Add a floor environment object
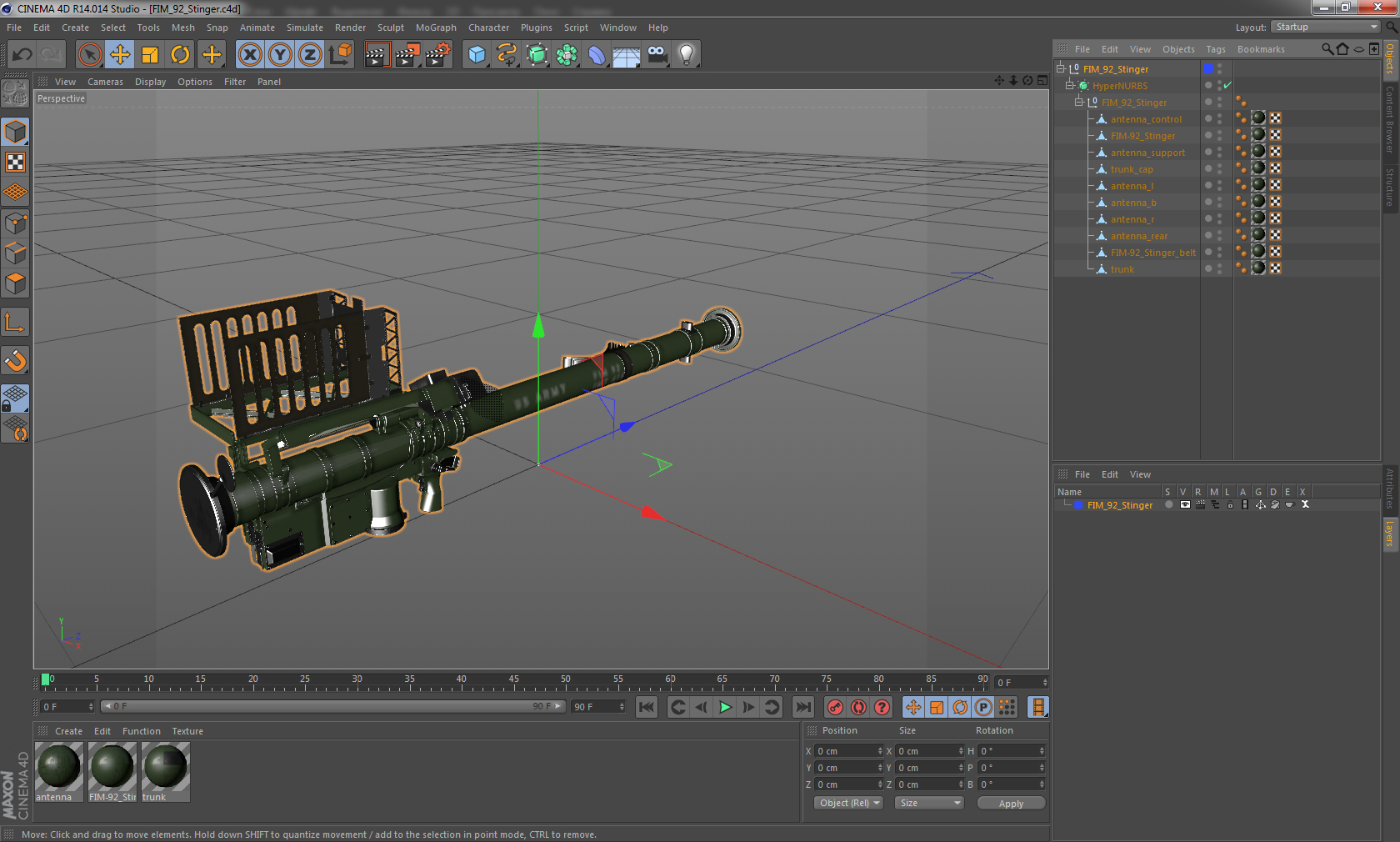The image size is (1400, 842). click(627, 55)
